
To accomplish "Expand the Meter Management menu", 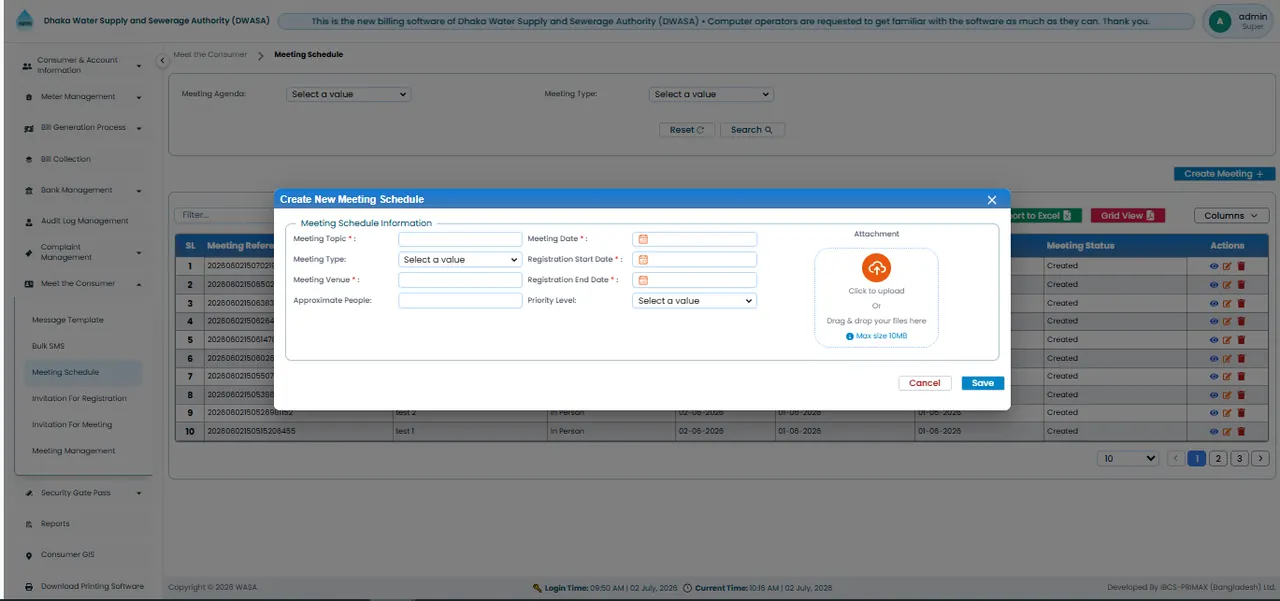I will click(82, 97).
